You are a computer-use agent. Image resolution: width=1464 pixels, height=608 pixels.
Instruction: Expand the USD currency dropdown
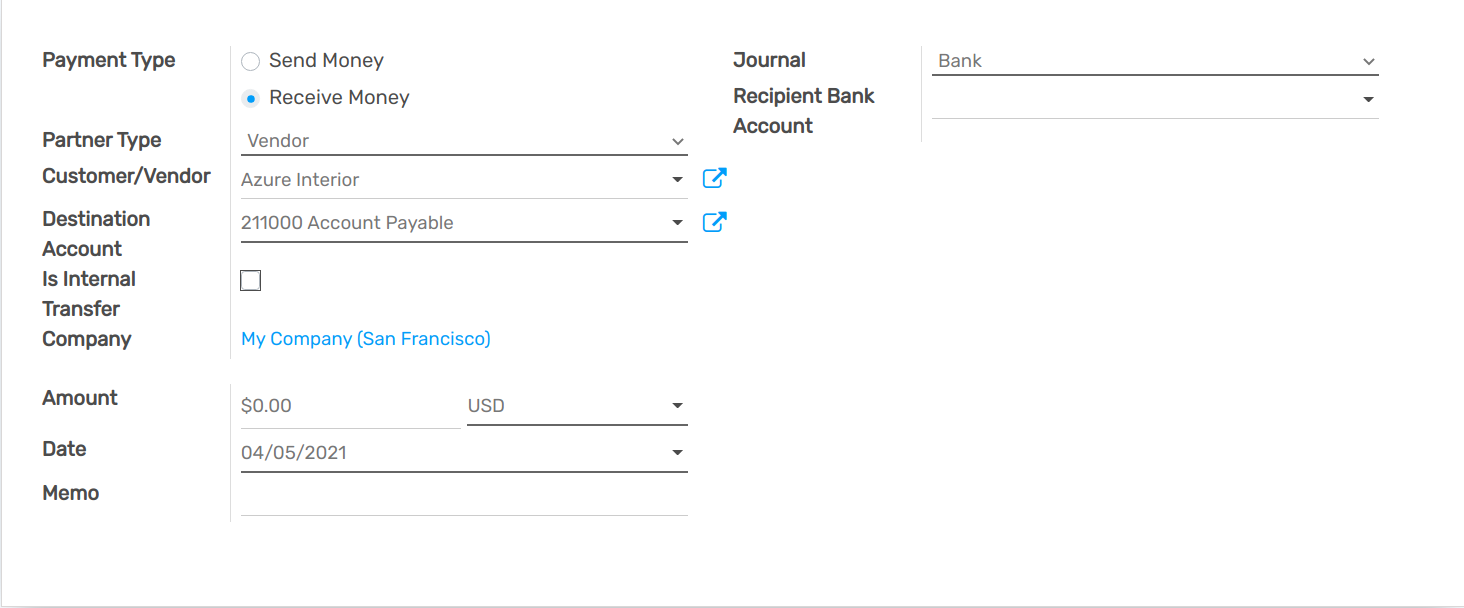tap(679, 405)
